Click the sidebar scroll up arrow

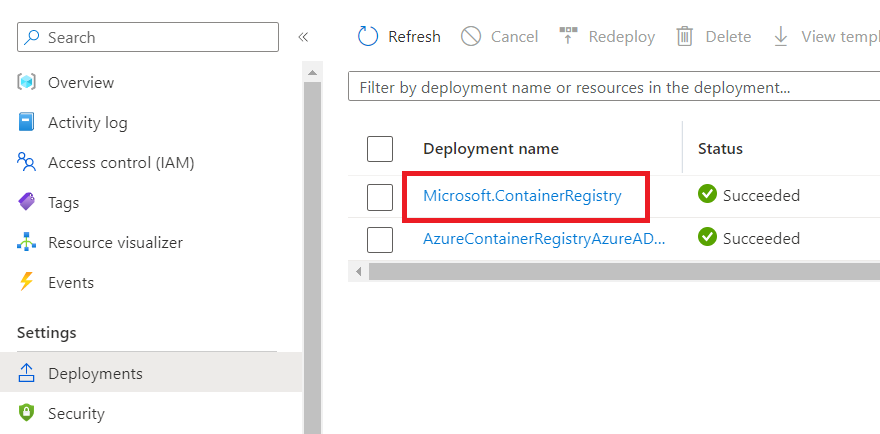point(312,72)
